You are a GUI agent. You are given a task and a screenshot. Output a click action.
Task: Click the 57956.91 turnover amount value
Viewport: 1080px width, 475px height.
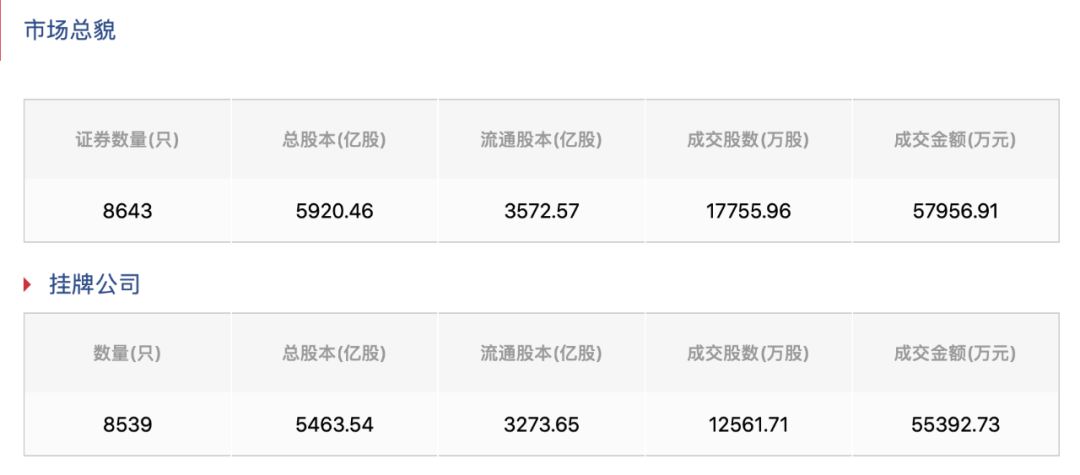(x=955, y=211)
